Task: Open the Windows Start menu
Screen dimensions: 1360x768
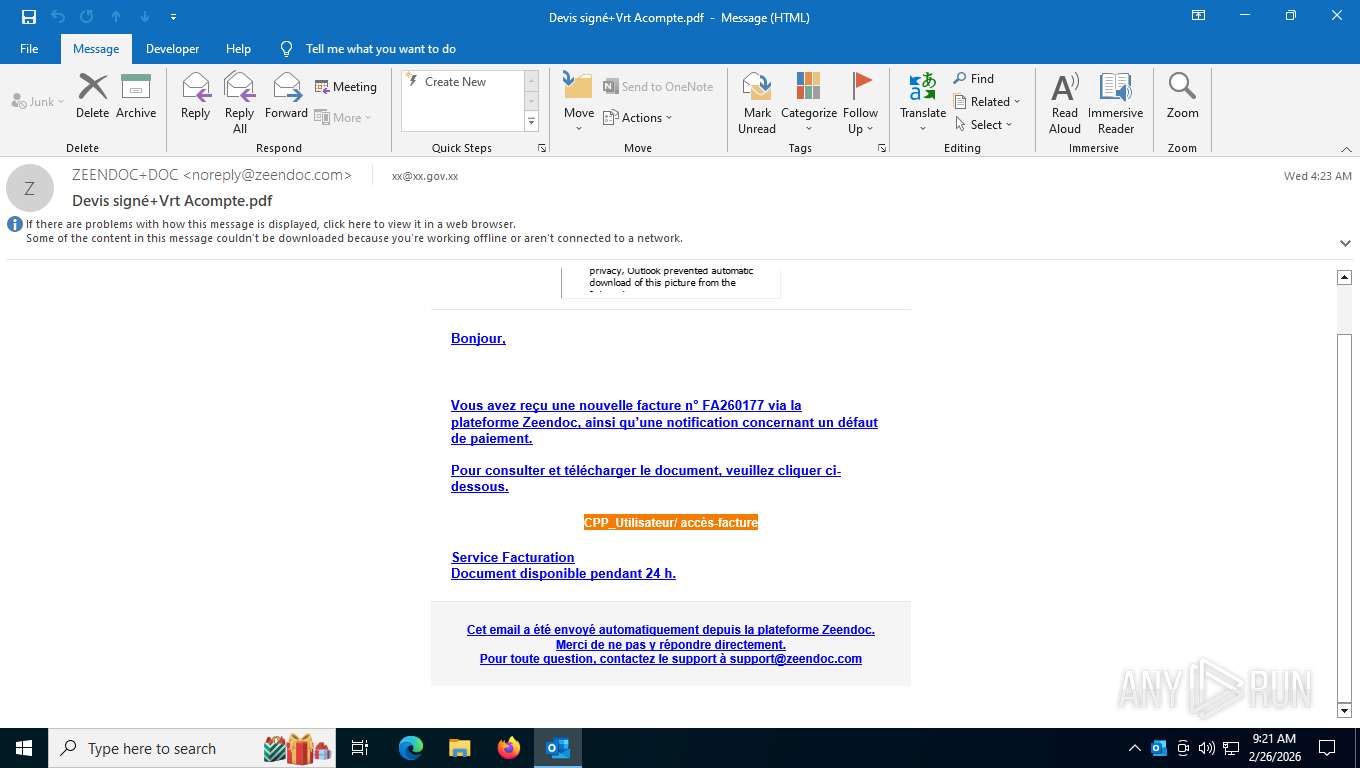Action: (x=23, y=748)
